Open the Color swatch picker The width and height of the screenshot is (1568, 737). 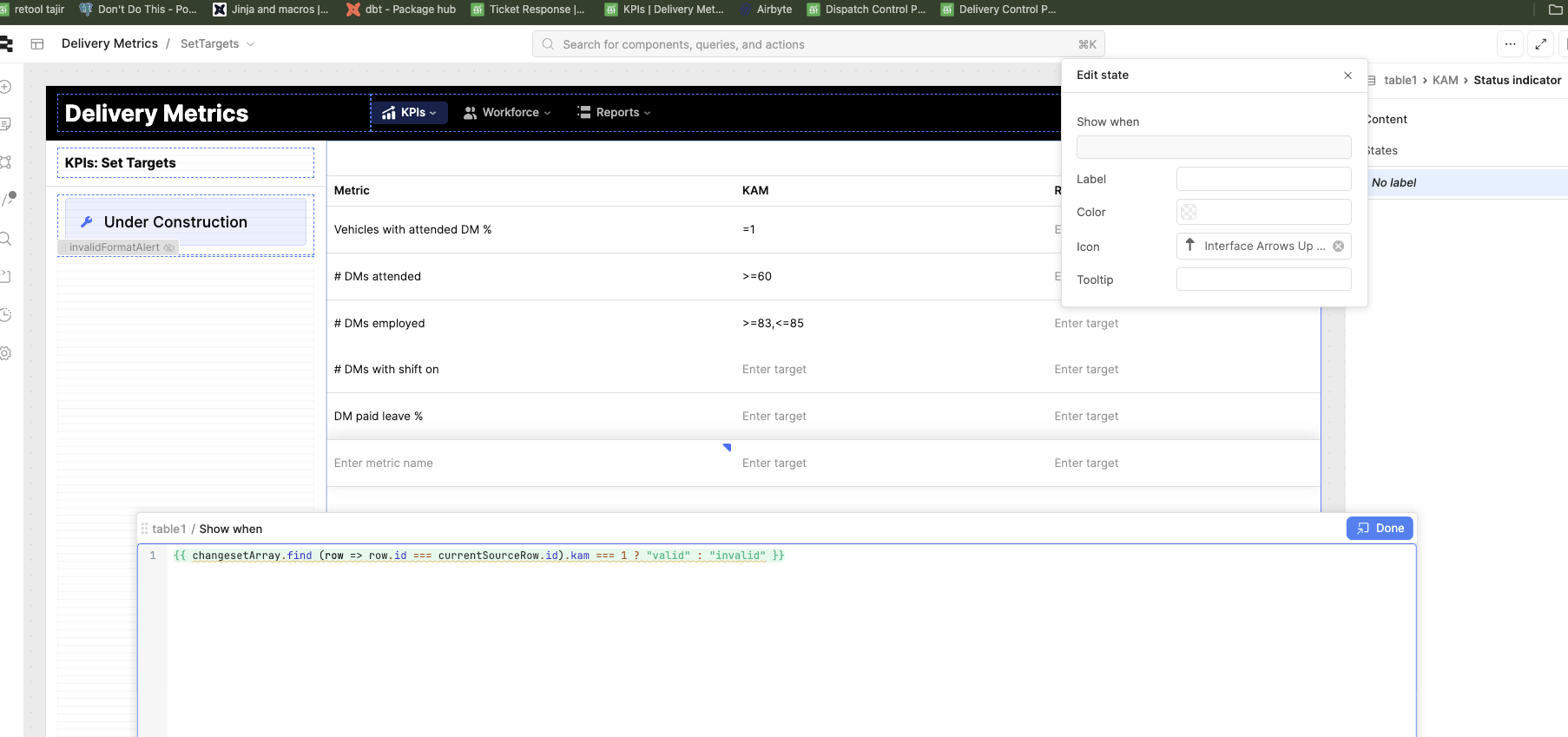[x=1189, y=212]
